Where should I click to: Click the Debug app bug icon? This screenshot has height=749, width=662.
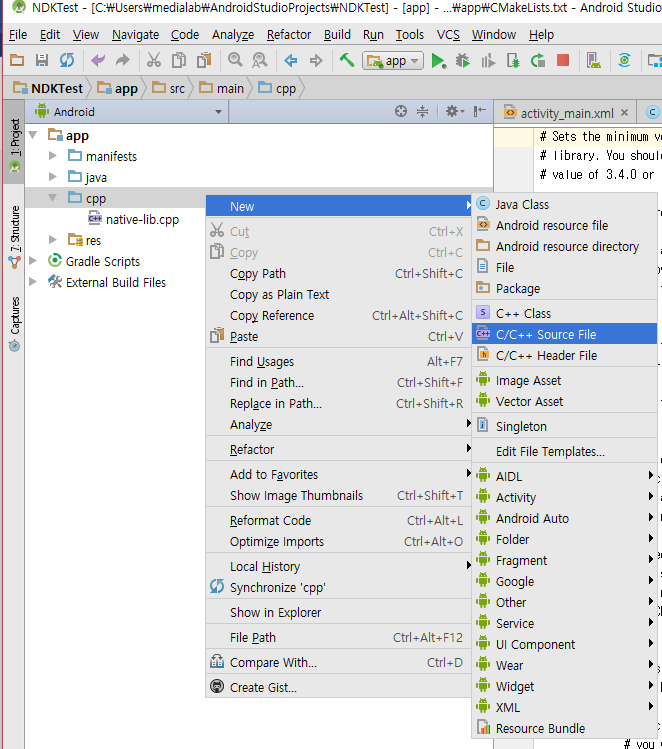pos(462,60)
